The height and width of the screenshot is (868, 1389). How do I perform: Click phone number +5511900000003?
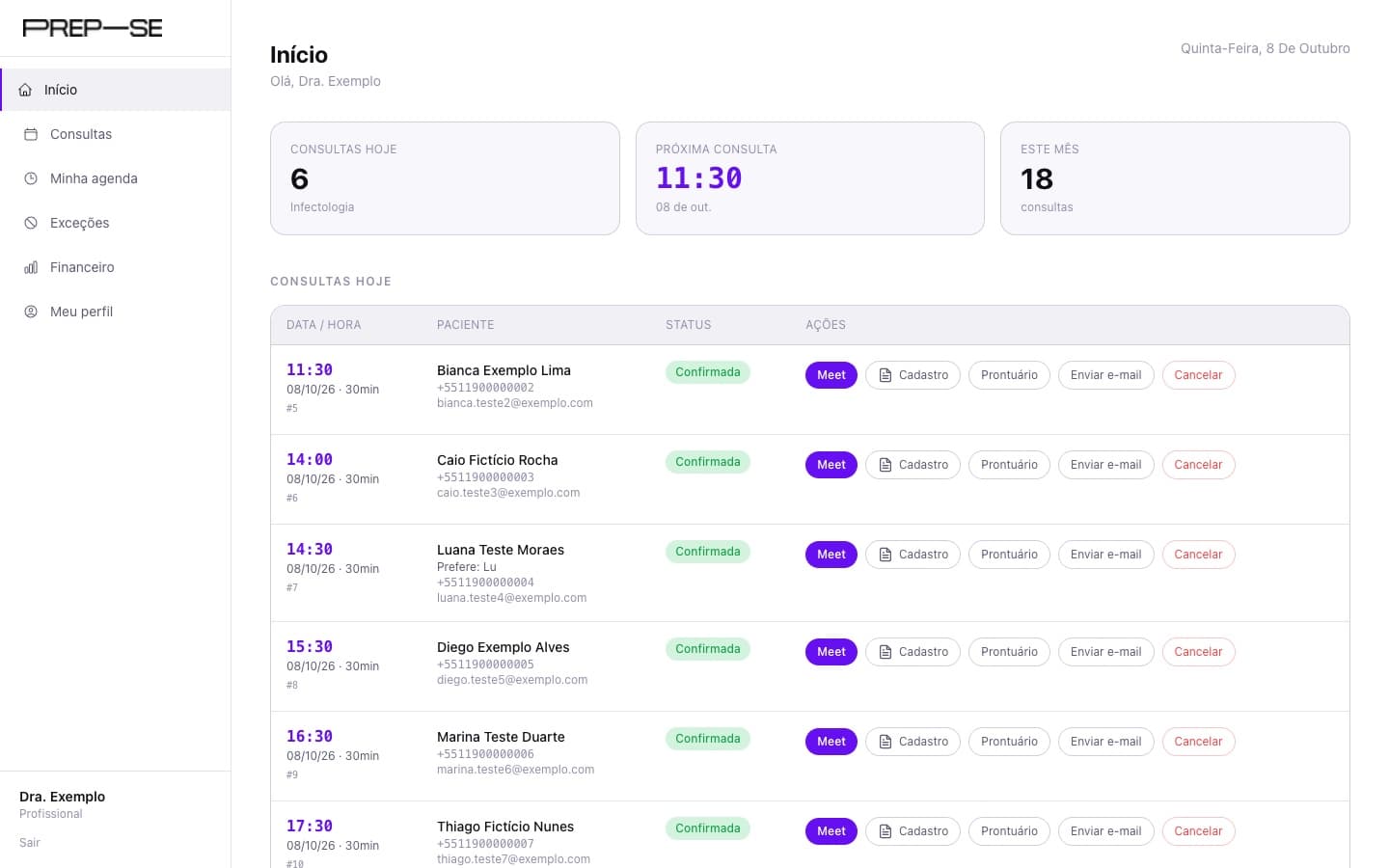tap(485, 477)
